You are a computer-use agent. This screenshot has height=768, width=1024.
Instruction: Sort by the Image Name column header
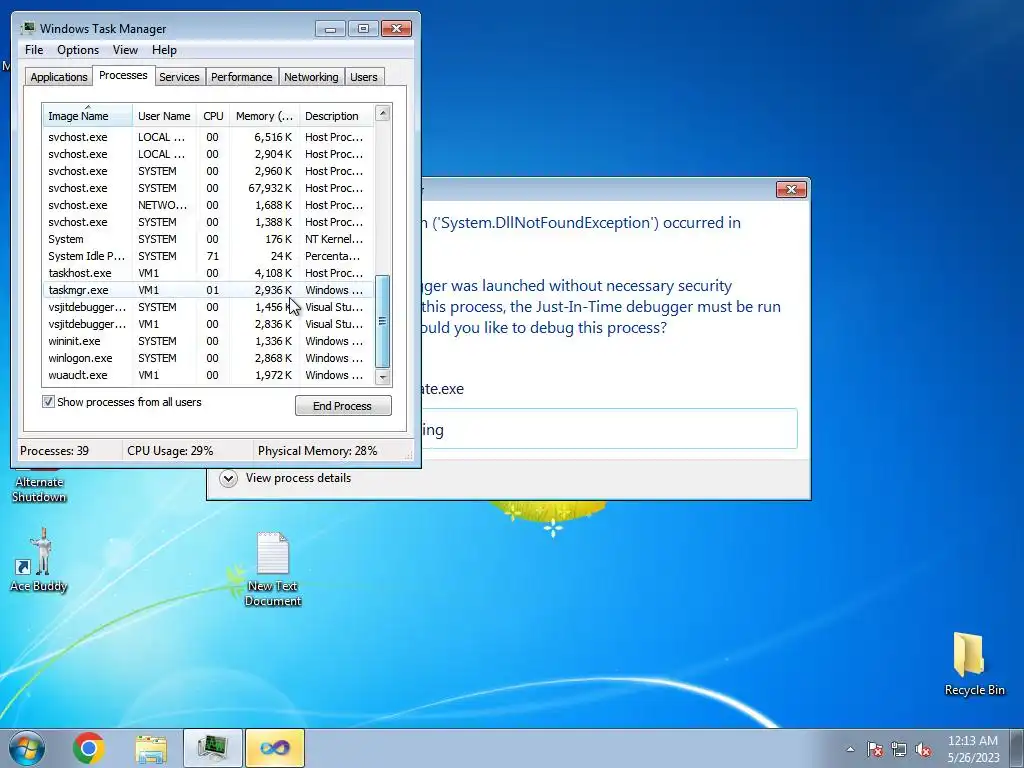point(87,116)
